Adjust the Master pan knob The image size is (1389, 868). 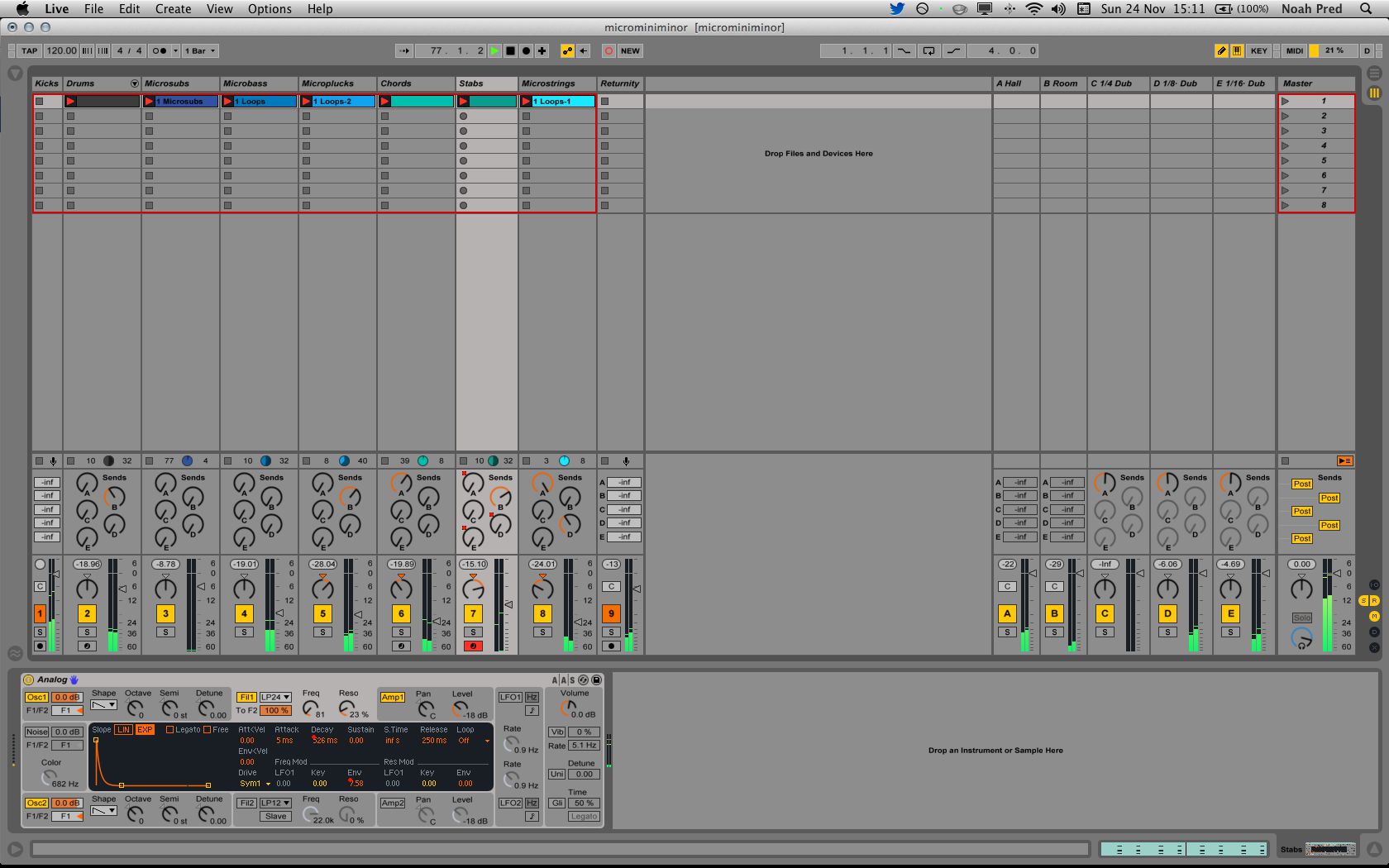[x=1302, y=588]
